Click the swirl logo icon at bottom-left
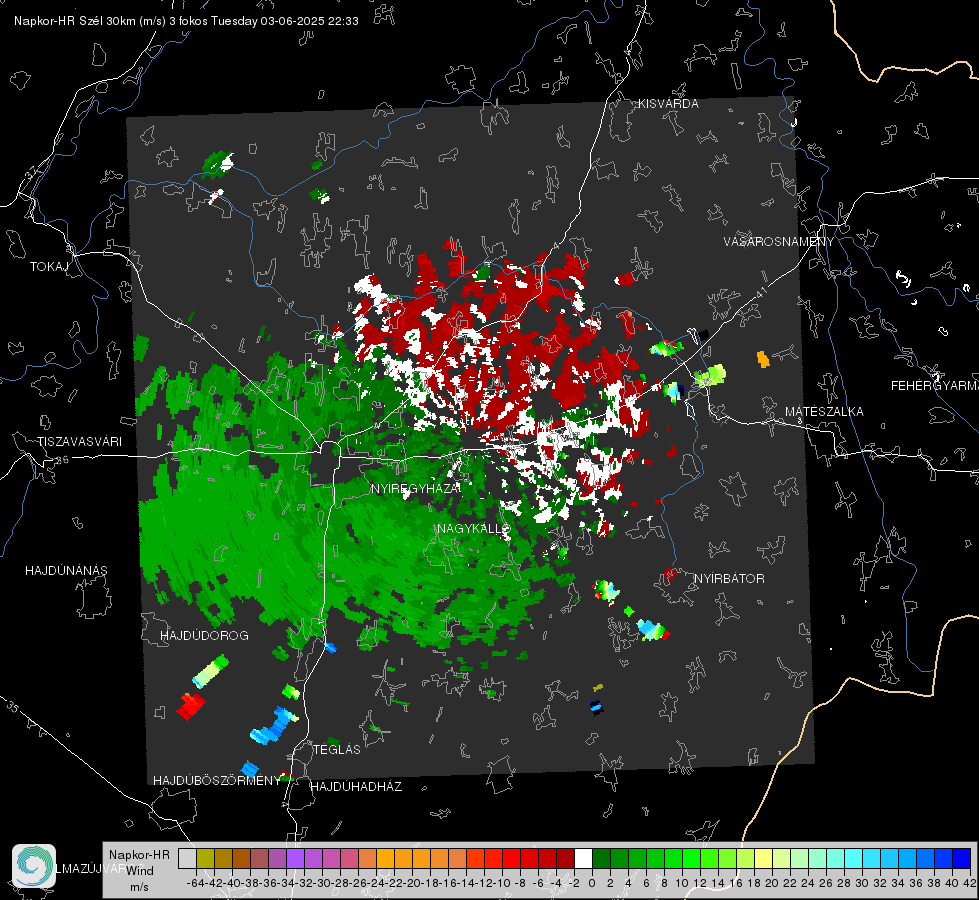The width and height of the screenshot is (979, 900). [x=34, y=866]
